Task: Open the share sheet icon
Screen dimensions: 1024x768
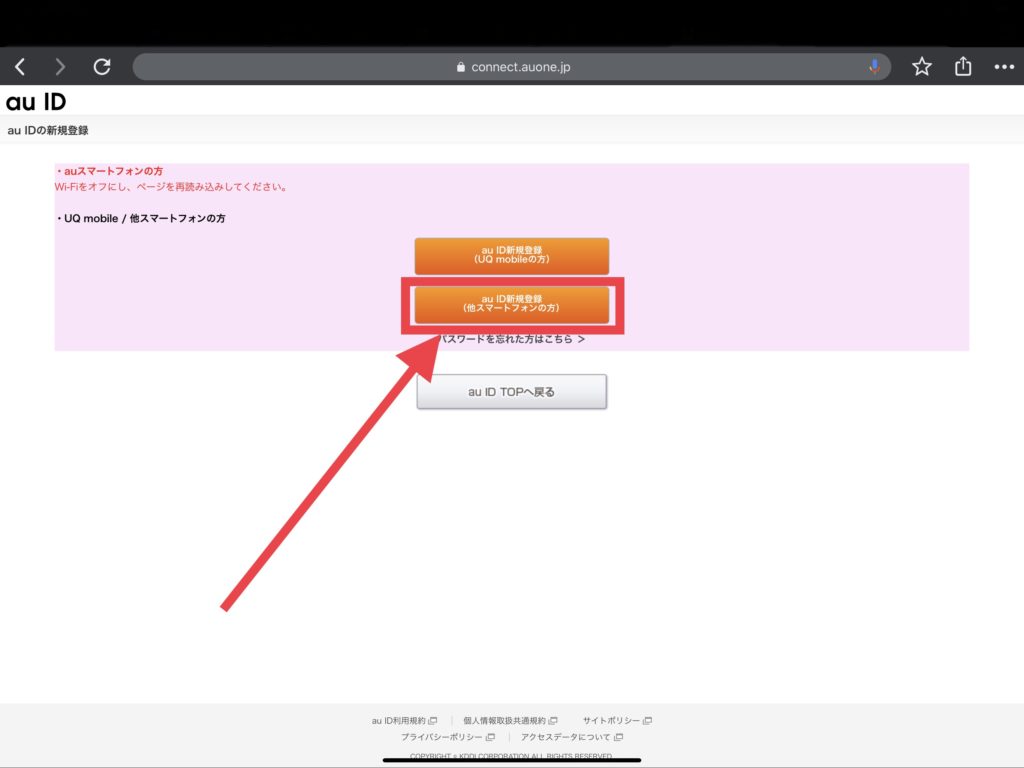Action: point(963,66)
